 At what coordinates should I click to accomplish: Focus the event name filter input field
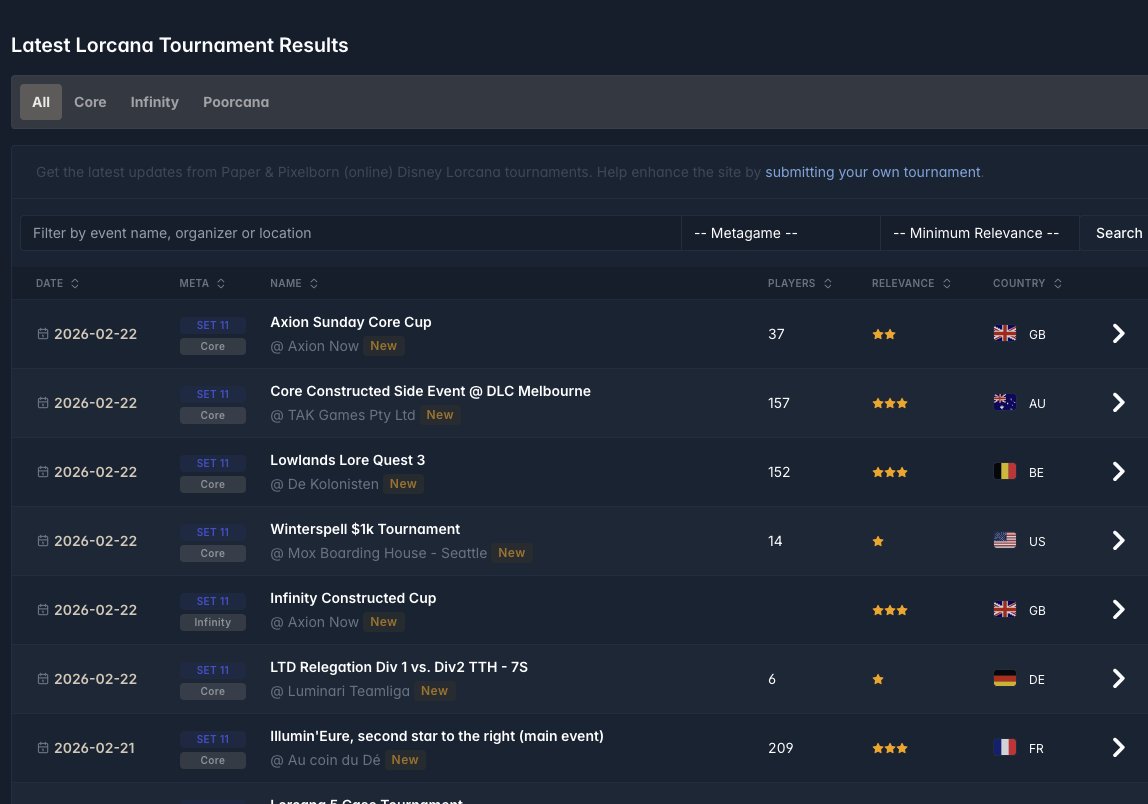coord(351,233)
